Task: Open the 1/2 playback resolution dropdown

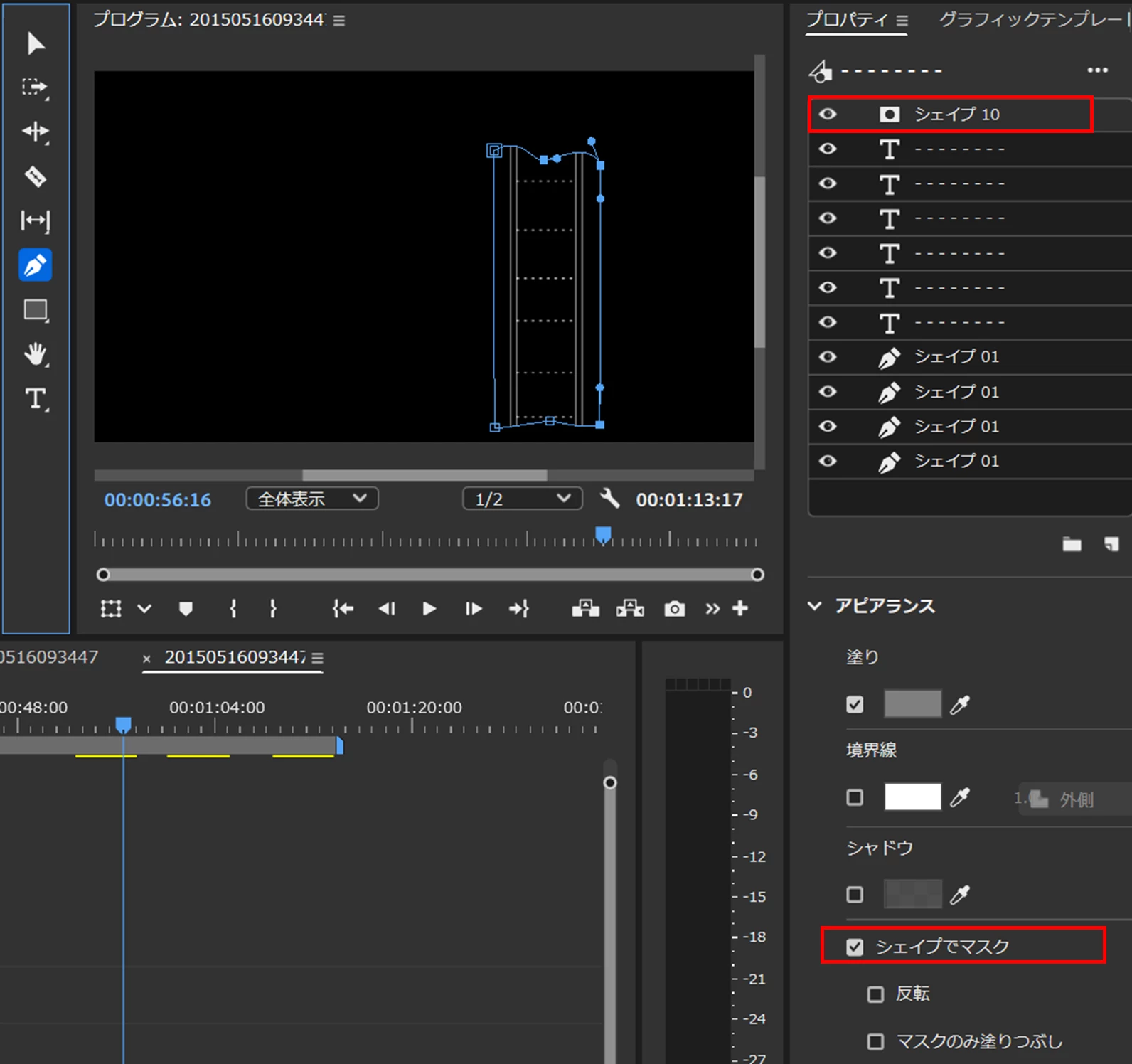Action: 523,499
